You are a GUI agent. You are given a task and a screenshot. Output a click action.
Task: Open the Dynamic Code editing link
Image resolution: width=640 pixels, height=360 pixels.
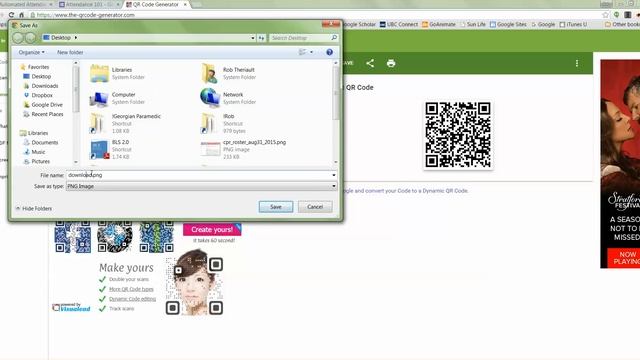pyautogui.click(x=133, y=299)
